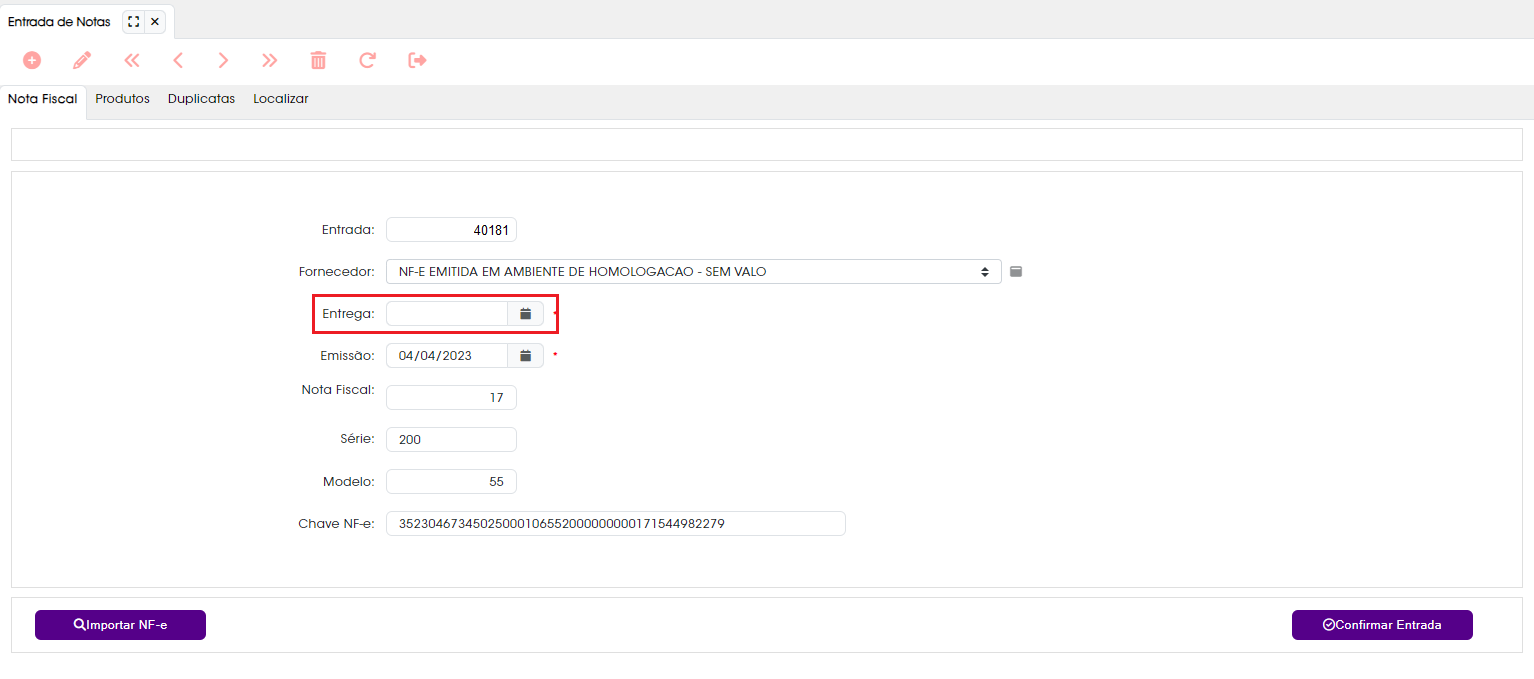
Task: Refresh with the circular arrow icon
Action: [367, 60]
